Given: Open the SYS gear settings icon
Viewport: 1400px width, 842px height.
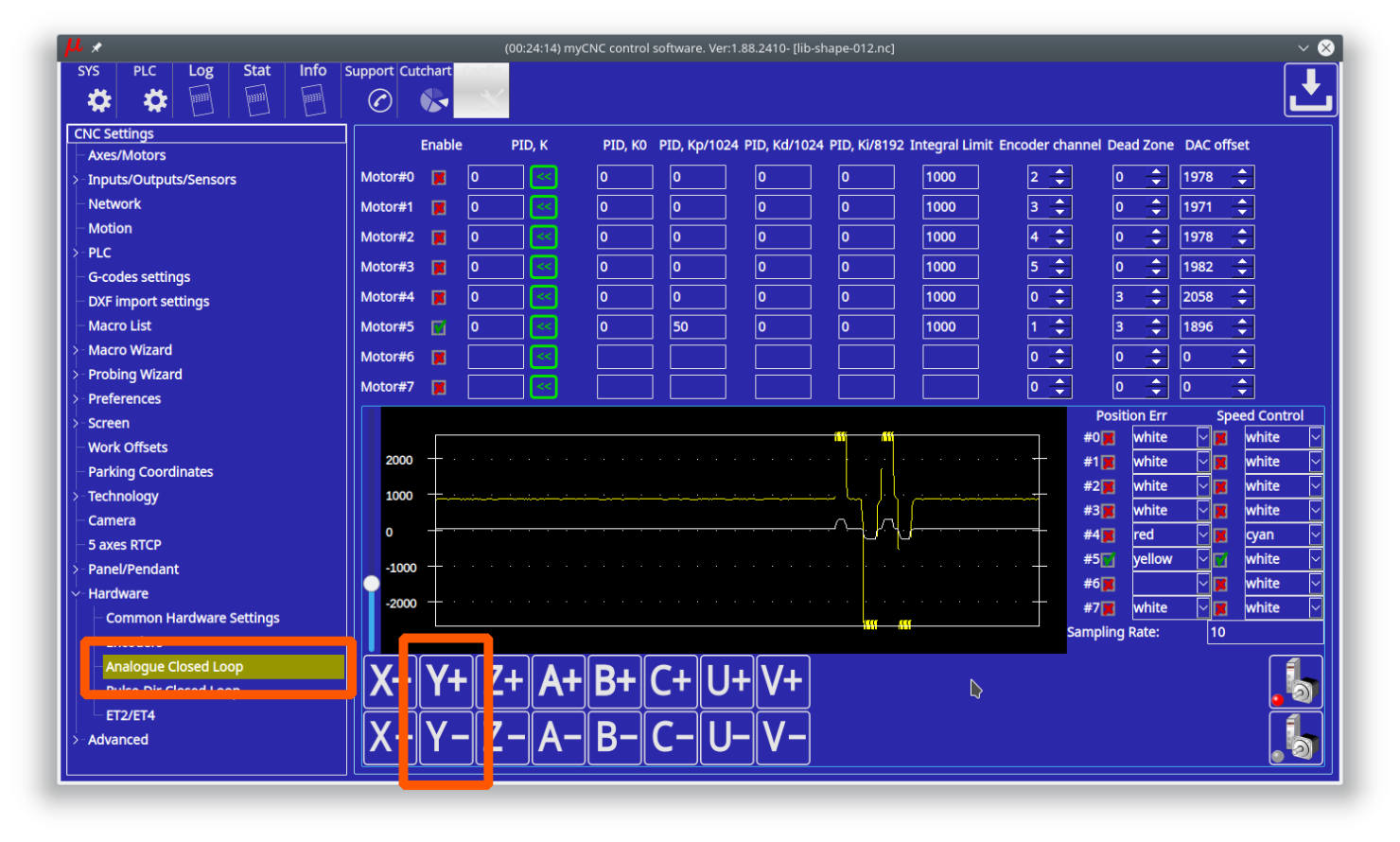Looking at the screenshot, I should coord(98,99).
